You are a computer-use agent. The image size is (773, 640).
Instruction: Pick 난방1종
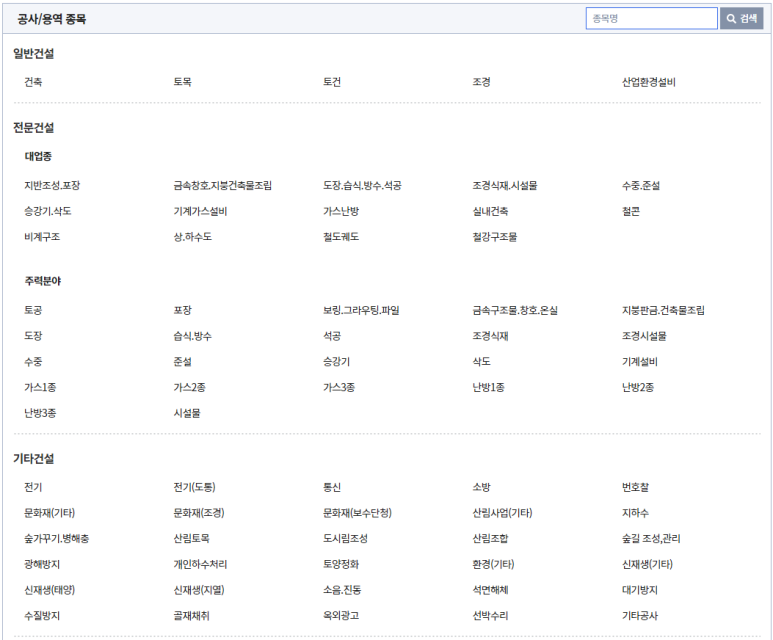(488, 388)
